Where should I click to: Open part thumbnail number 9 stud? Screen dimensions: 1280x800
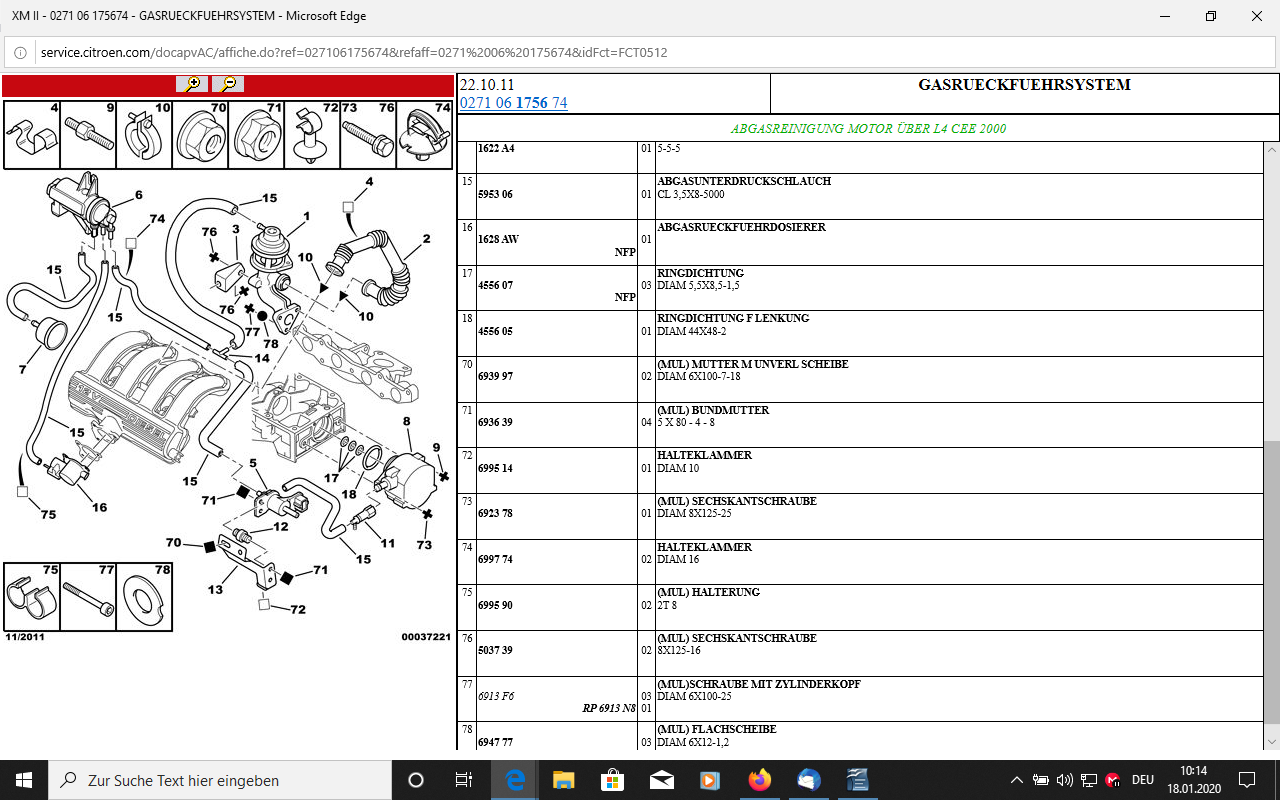pos(88,134)
